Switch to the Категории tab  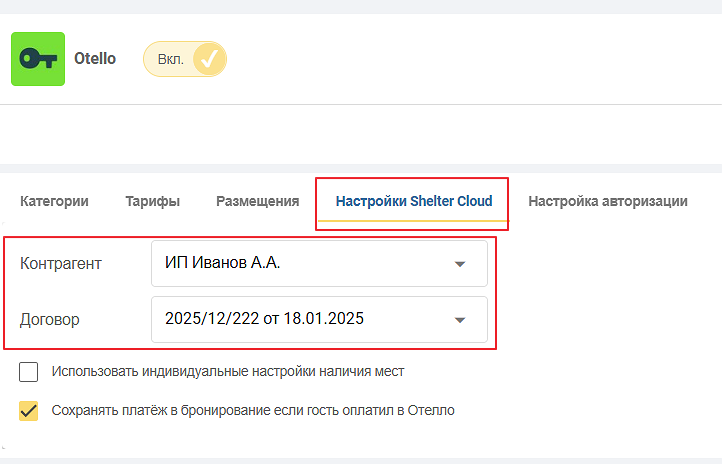tap(54, 201)
